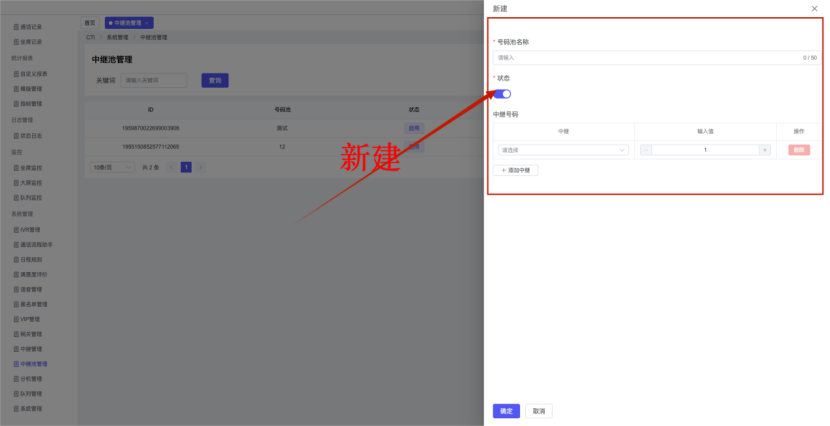This screenshot has height=426, width=830.
Task: Open IVR管理 in the sidebar
Action: (32, 229)
